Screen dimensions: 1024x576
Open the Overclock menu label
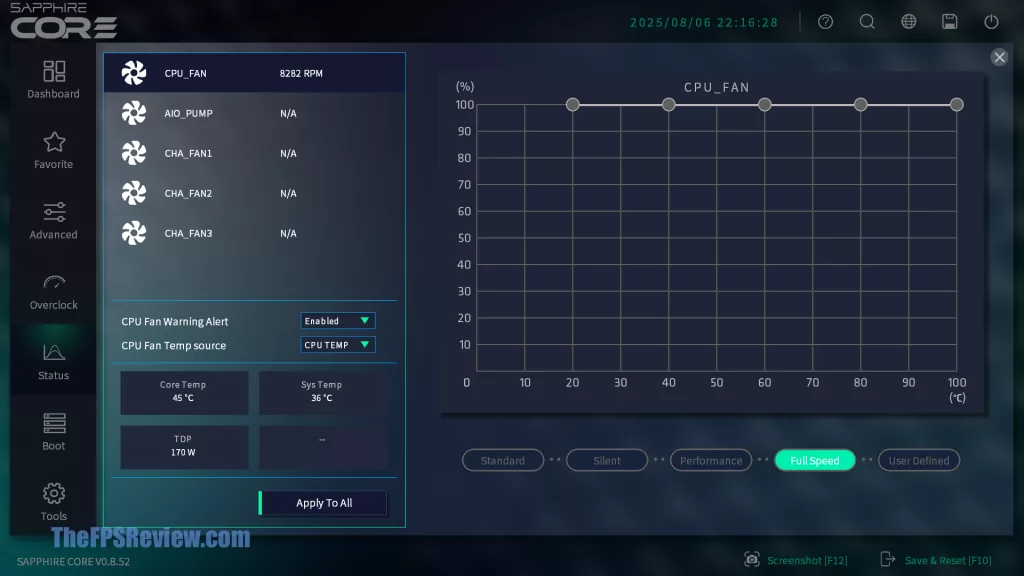[54, 305]
